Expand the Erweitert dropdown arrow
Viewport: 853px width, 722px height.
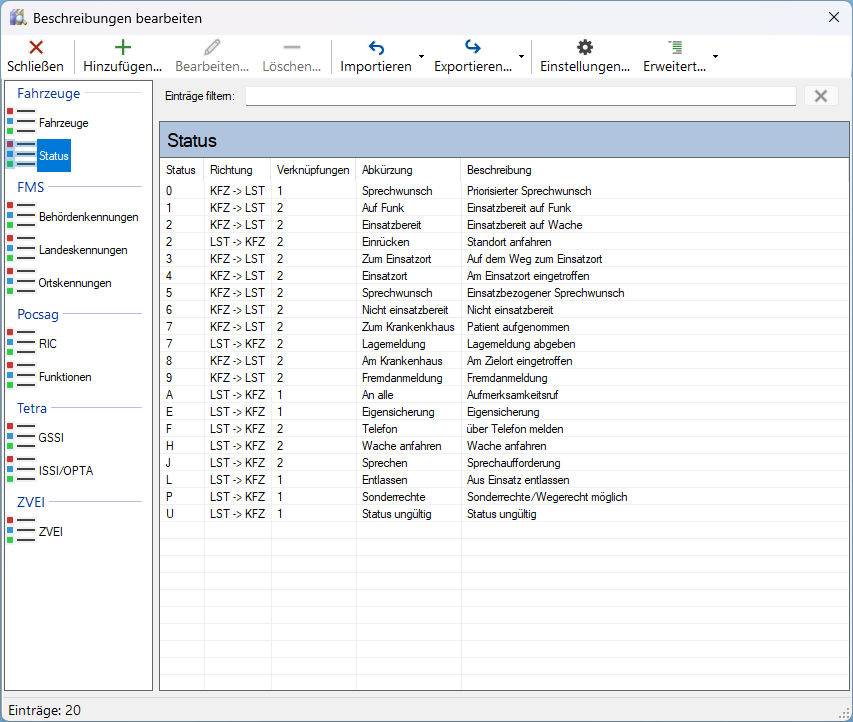coord(715,57)
